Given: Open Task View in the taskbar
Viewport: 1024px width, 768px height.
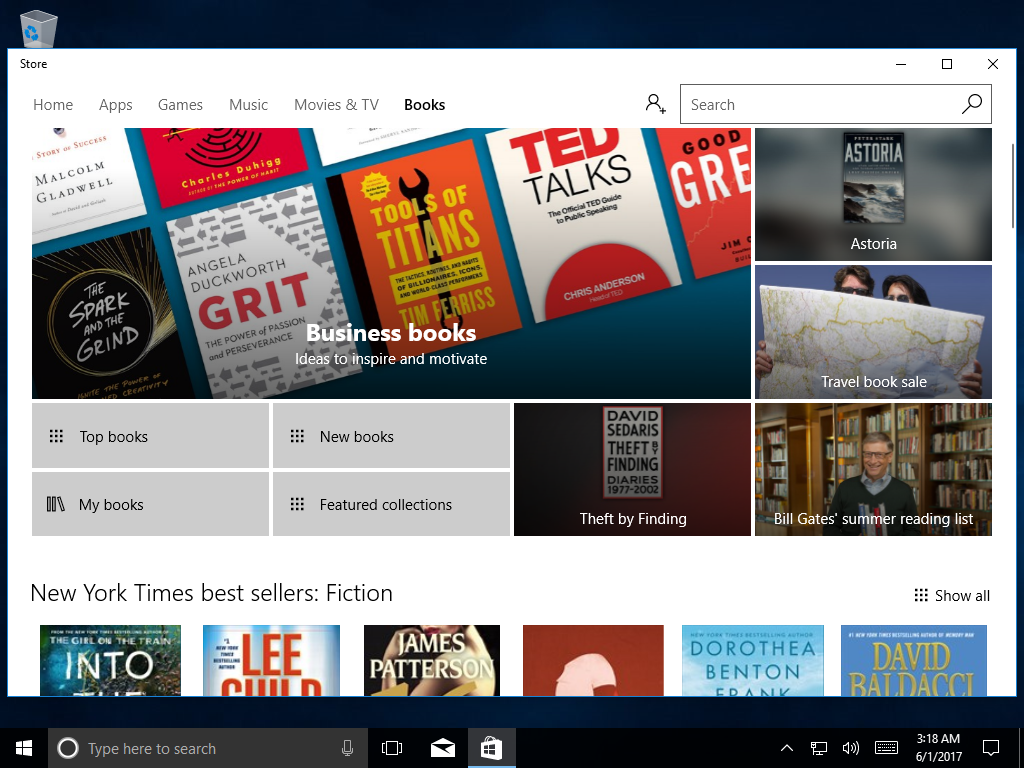Looking at the screenshot, I should tap(392, 748).
